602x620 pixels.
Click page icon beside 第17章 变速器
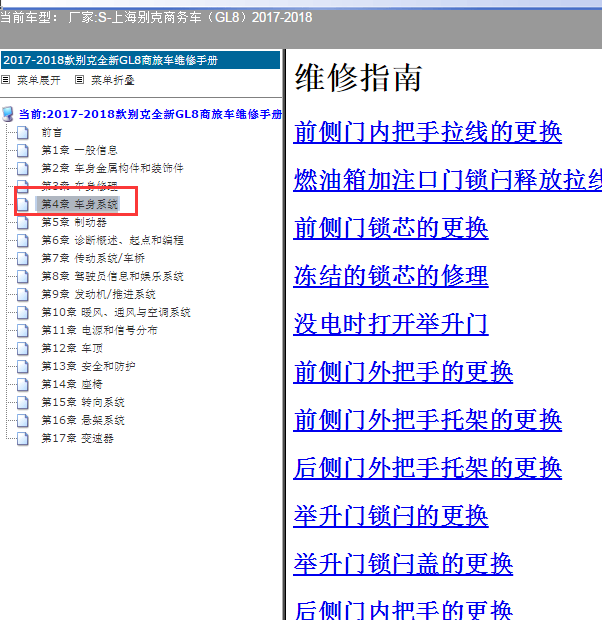[x=23, y=439]
